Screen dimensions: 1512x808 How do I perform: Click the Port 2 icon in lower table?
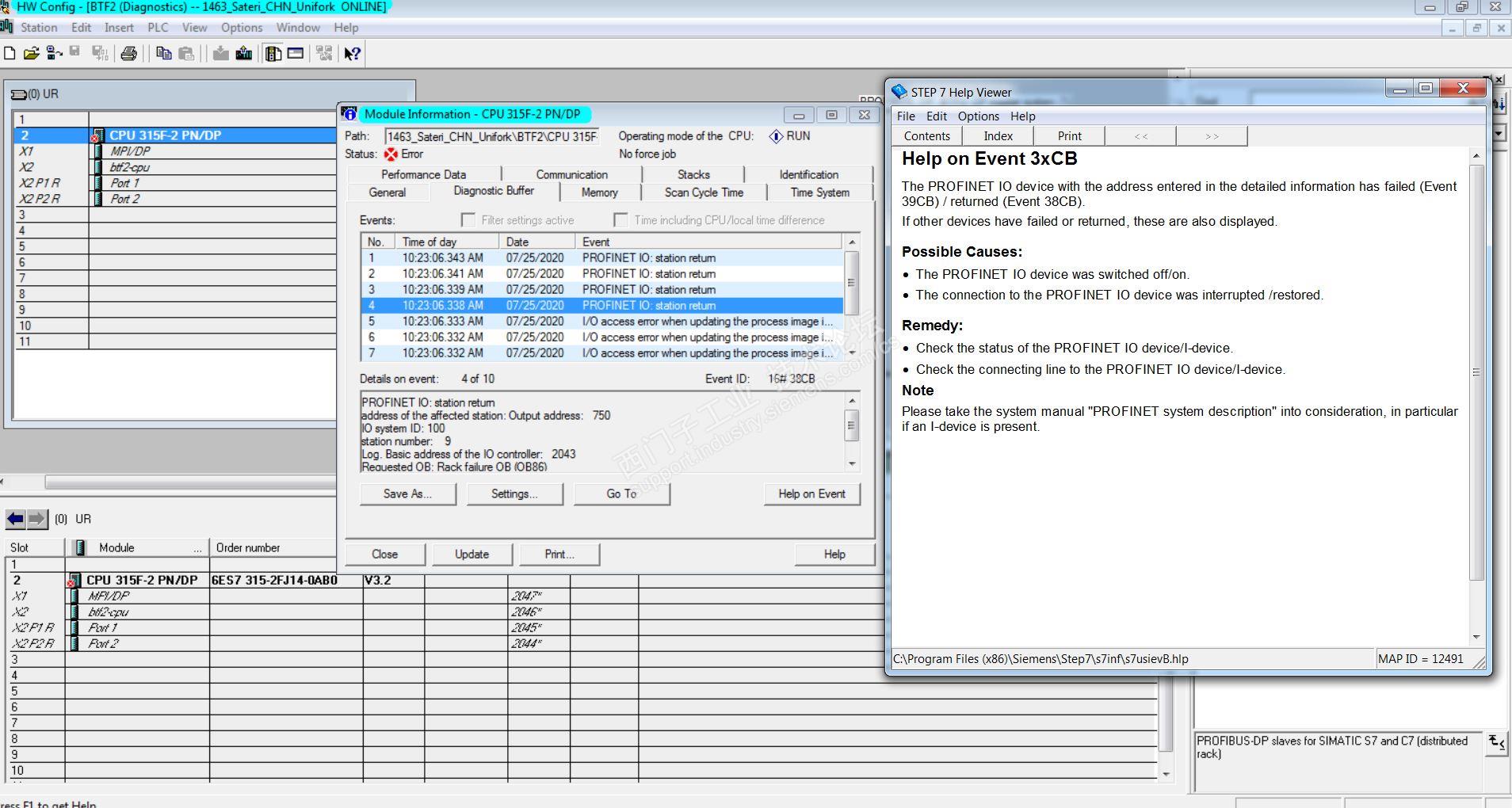click(x=75, y=643)
